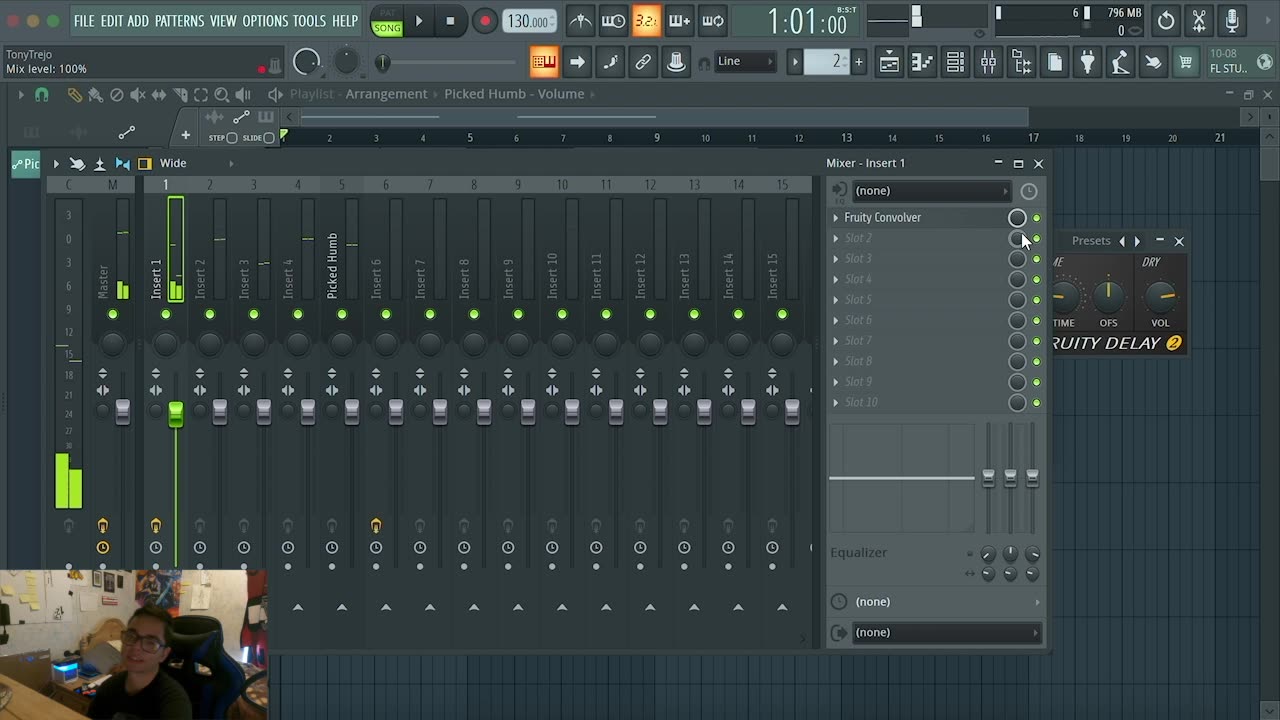Image resolution: width=1280 pixels, height=720 pixels.
Task: Switch to SONG mode
Action: point(387,28)
